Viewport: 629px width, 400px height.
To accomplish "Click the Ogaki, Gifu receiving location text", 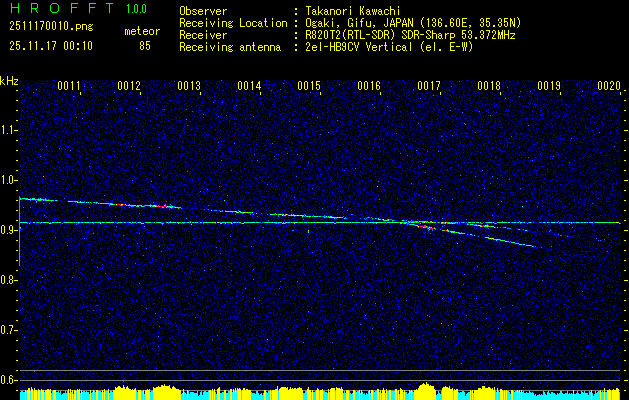I will point(413,23).
